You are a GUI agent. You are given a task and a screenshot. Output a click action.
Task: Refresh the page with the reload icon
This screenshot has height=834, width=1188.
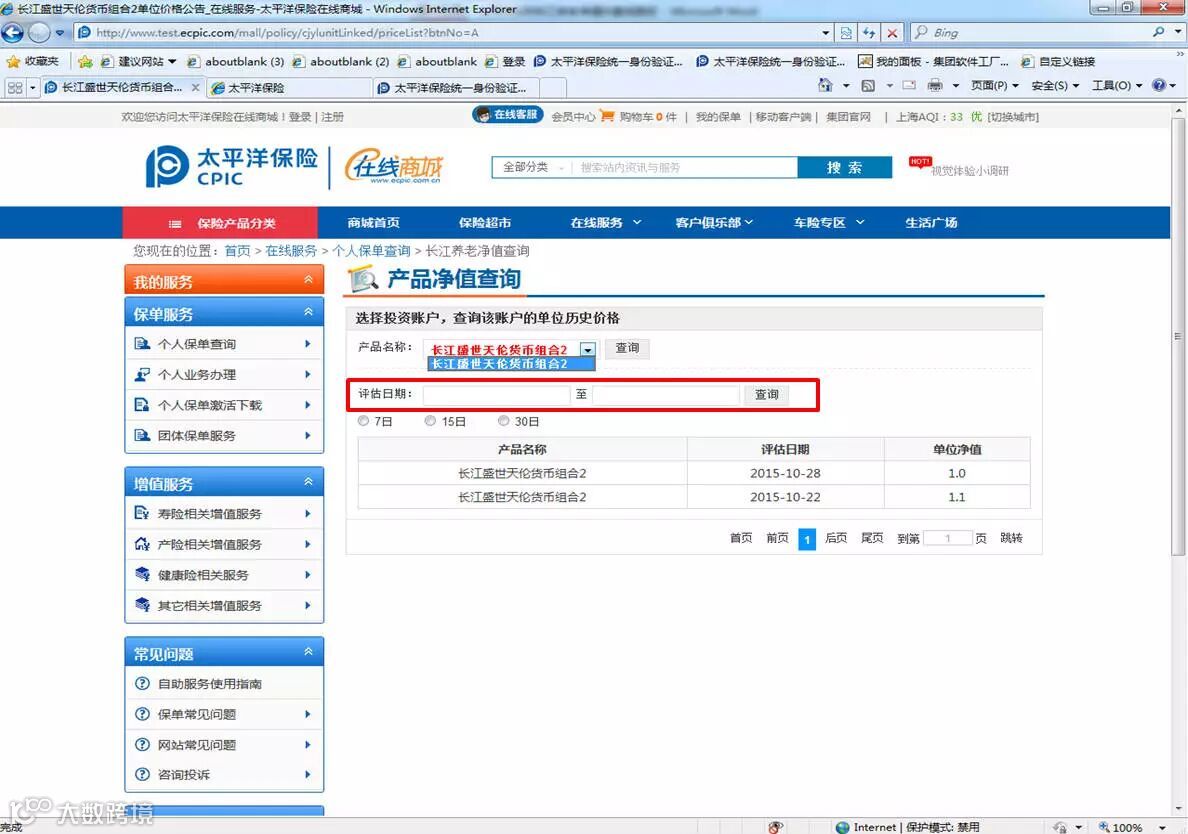pyautogui.click(x=868, y=33)
